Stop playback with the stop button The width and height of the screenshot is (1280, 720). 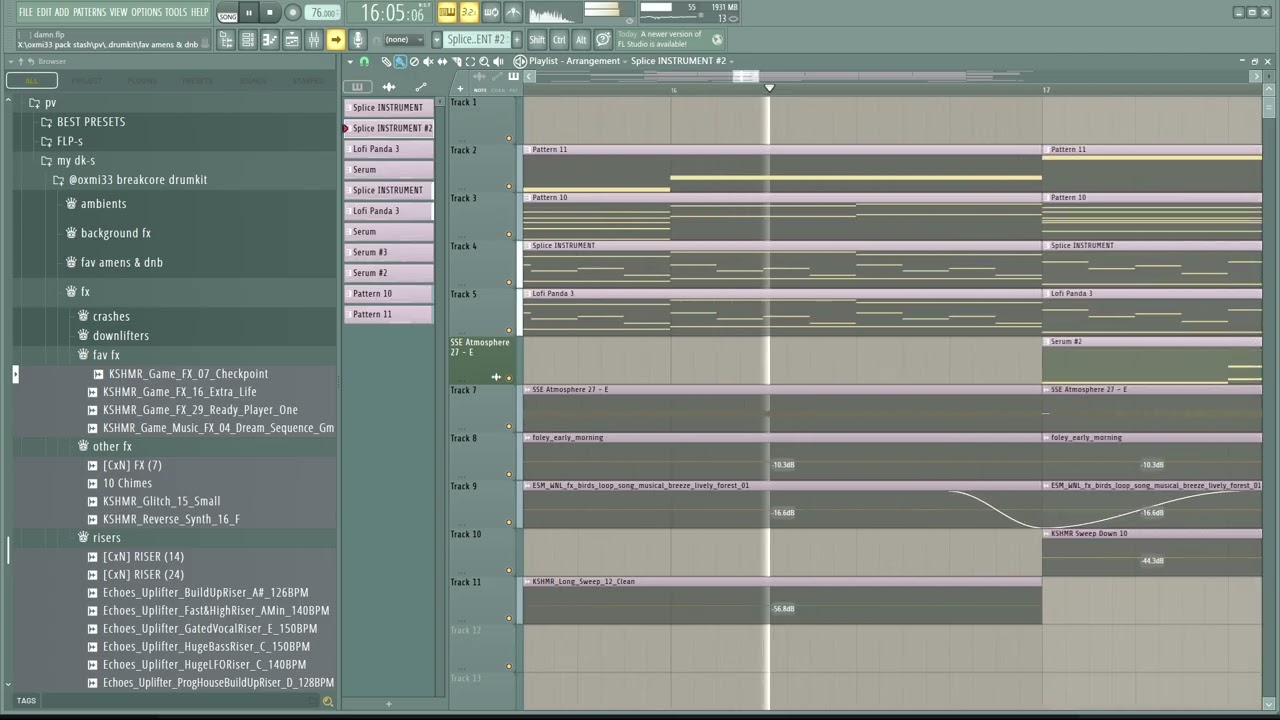coord(269,13)
